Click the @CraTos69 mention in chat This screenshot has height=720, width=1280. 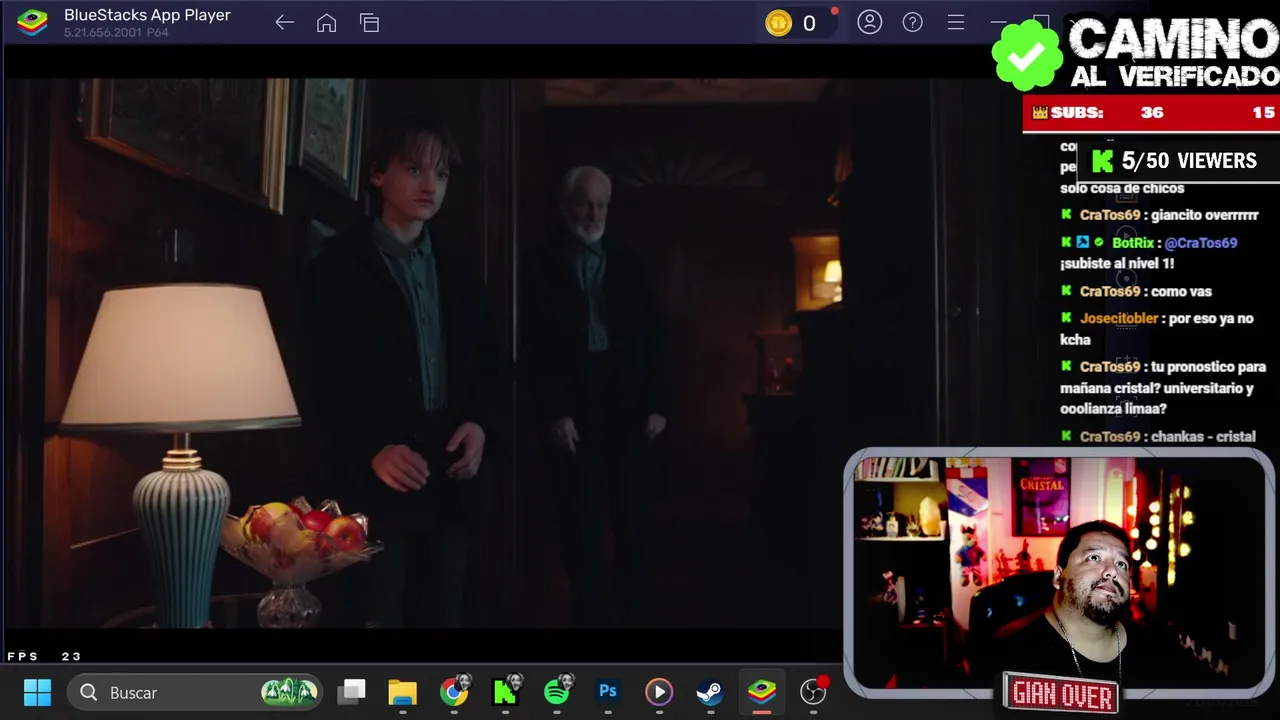pyautogui.click(x=1201, y=242)
